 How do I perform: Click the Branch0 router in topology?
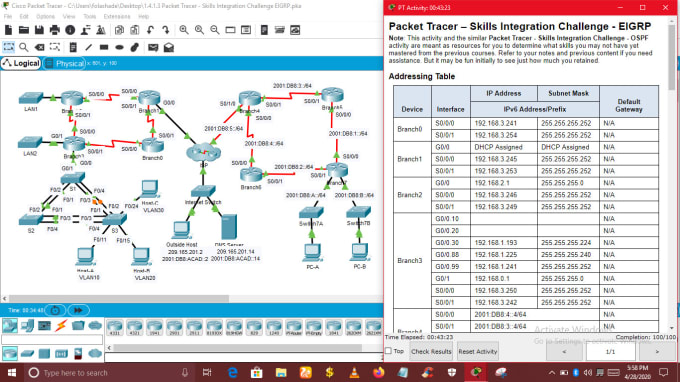(x=152, y=146)
